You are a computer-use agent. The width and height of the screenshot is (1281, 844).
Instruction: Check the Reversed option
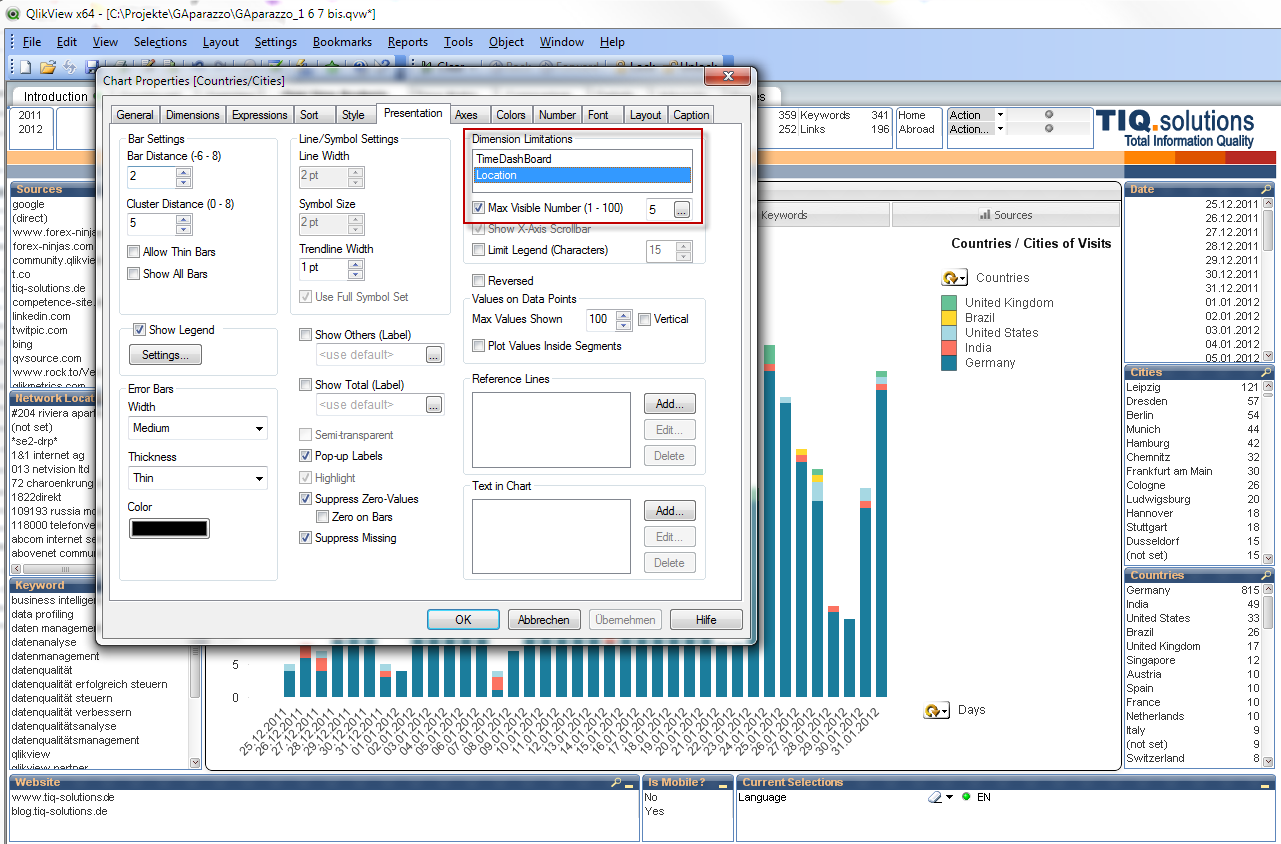pos(479,281)
